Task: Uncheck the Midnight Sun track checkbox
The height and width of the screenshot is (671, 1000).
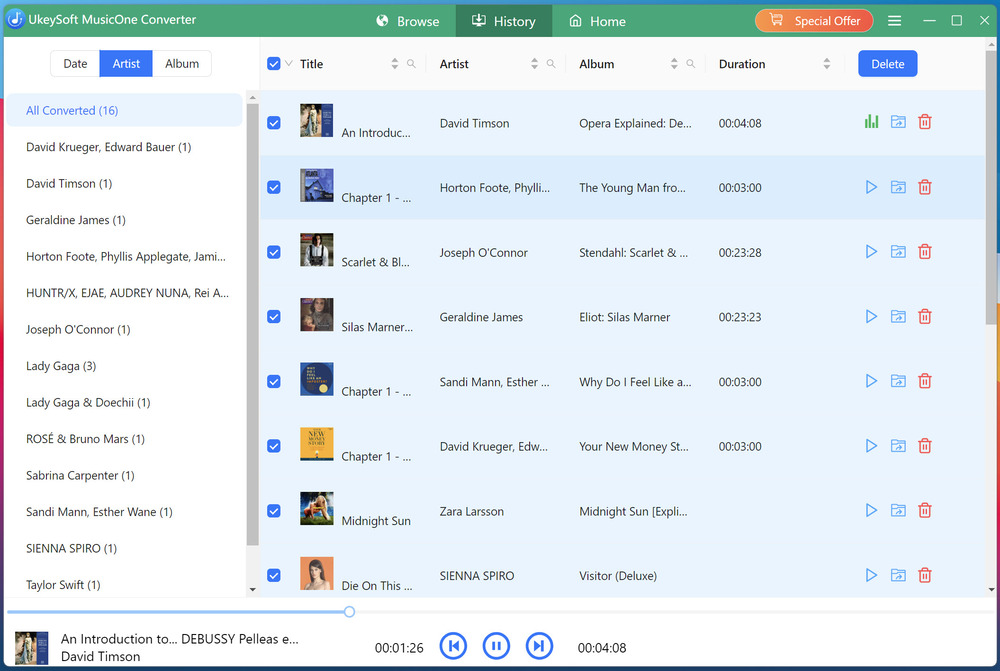Action: click(274, 512)
